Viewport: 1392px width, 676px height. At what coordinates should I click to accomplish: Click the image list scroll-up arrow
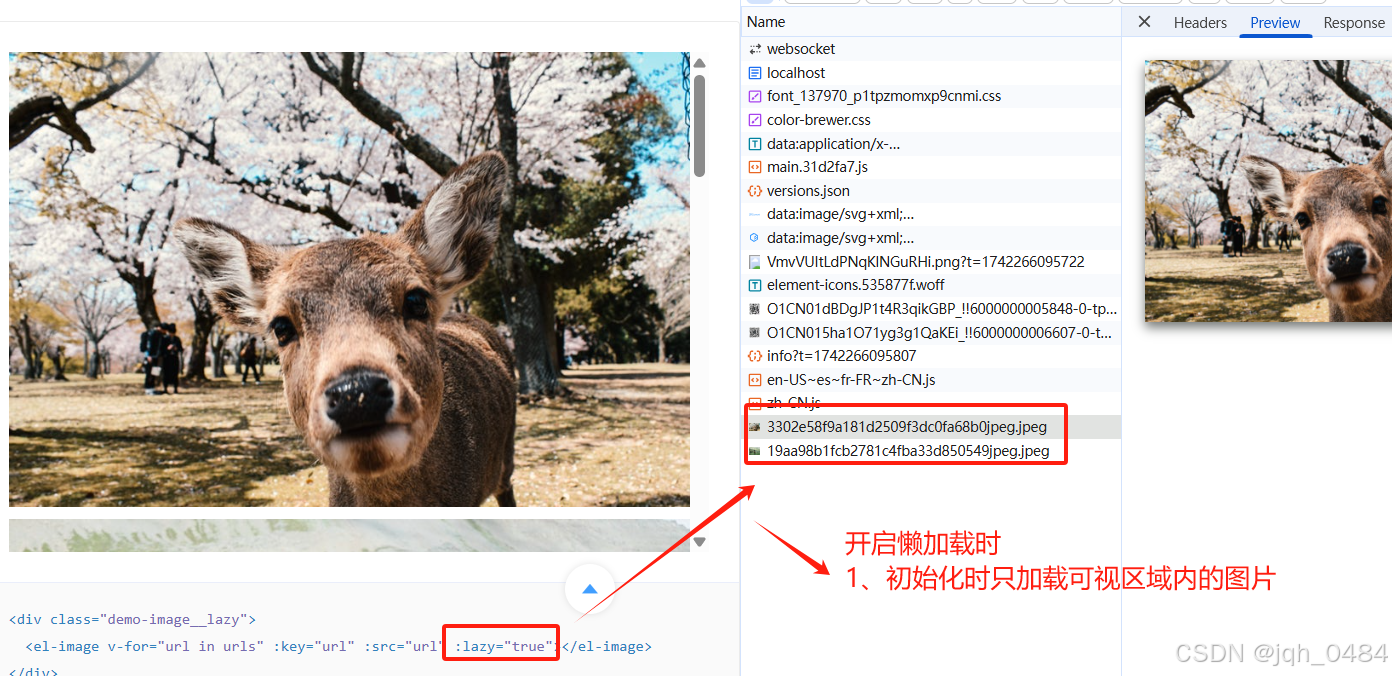[x=700, y=63]
